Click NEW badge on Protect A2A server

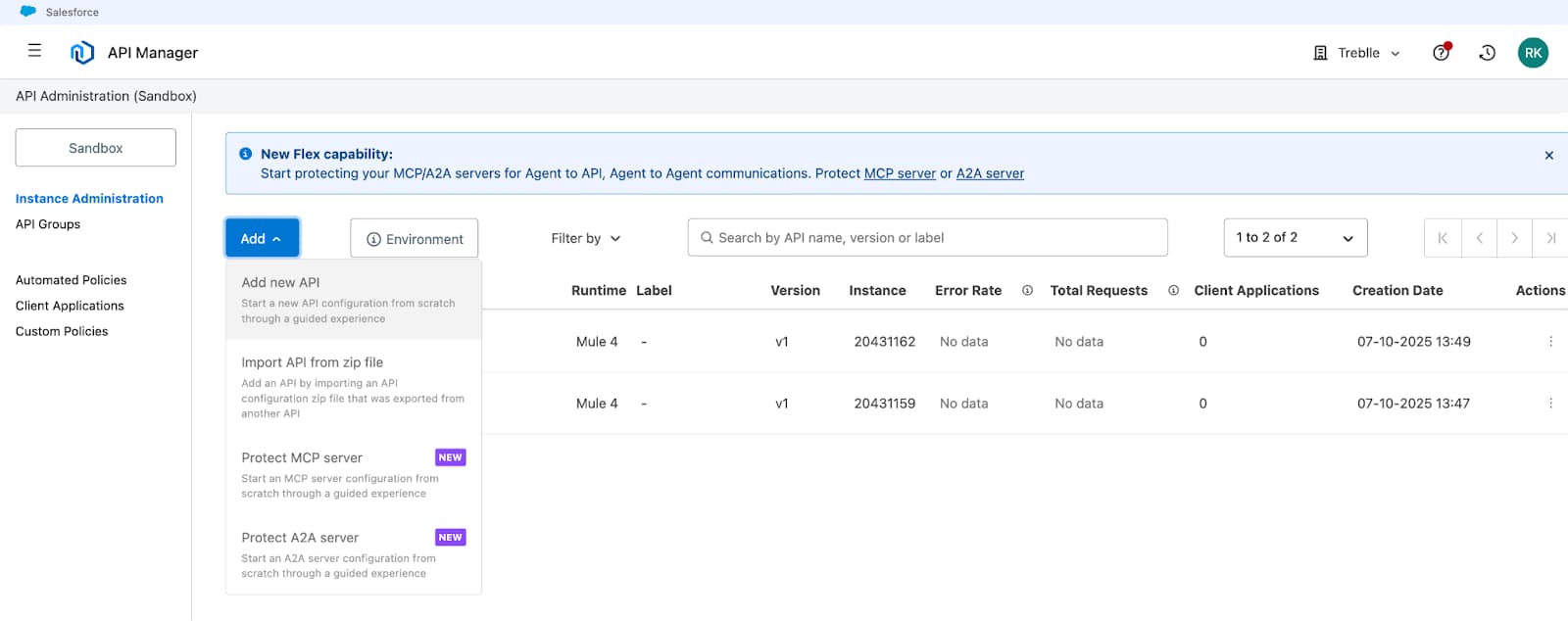(450, 538)
